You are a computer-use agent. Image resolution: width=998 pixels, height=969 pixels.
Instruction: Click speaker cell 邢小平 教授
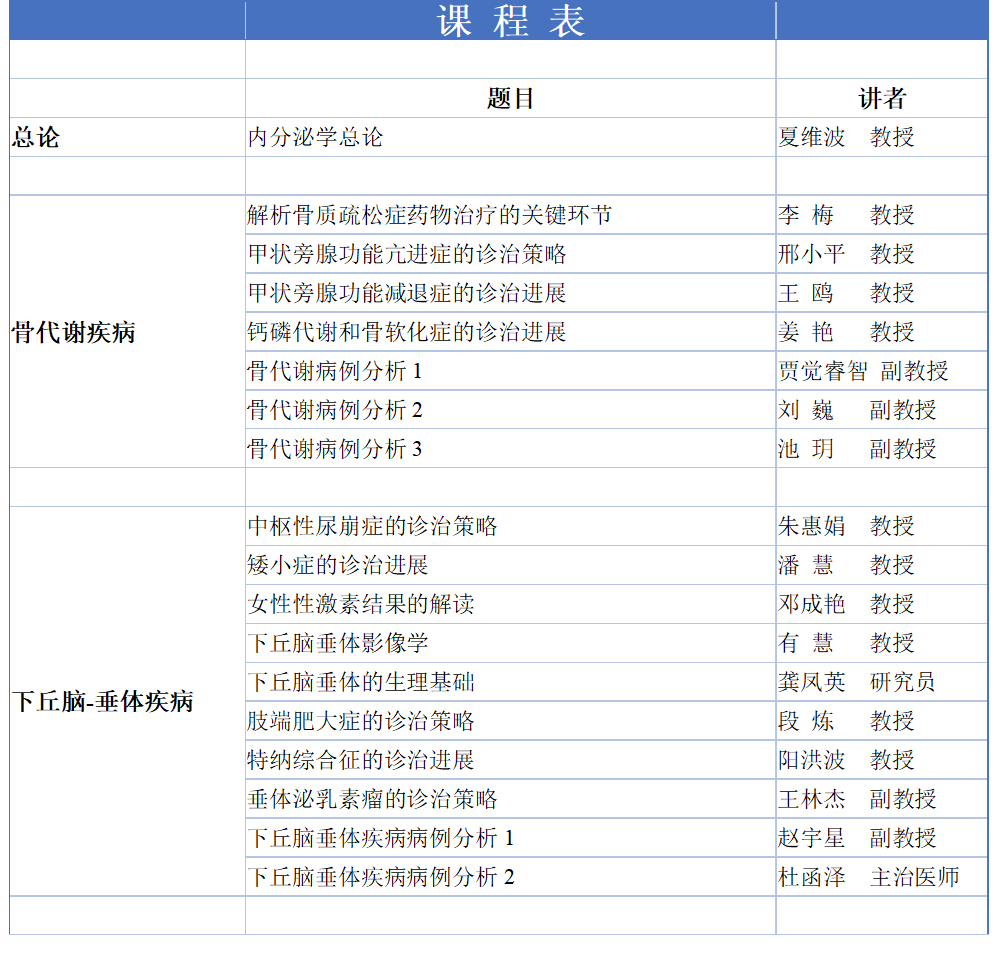882,254
